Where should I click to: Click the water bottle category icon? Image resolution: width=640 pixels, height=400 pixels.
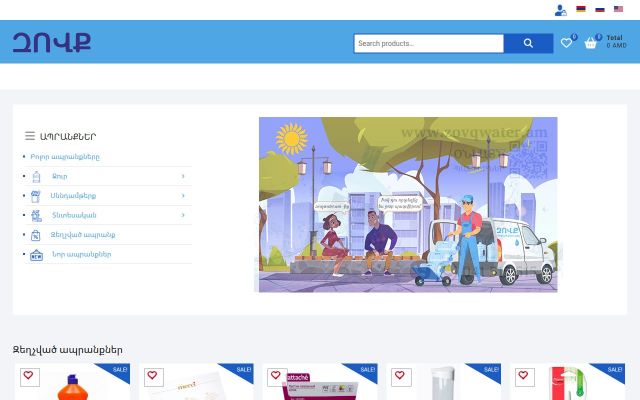36,176
